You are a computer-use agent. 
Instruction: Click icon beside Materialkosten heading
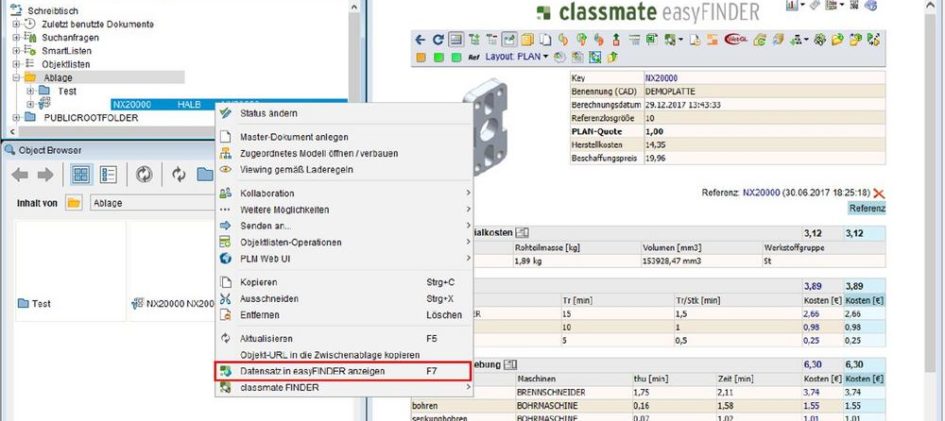pos(523,232)
